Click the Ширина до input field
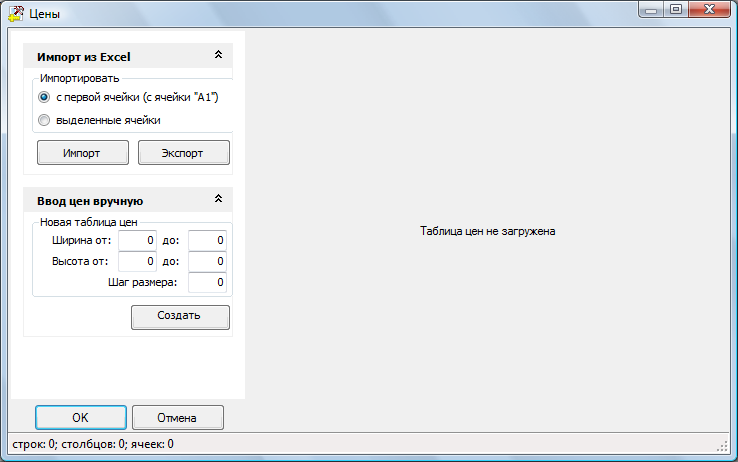This screenshot has width=738, height=462. 208,240
